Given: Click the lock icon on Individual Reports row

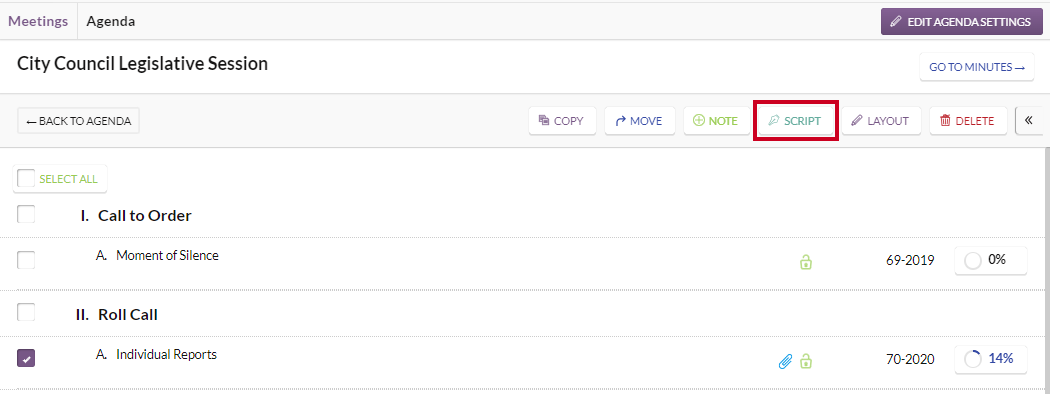Looking at the screenshot, I should [806, 361].
